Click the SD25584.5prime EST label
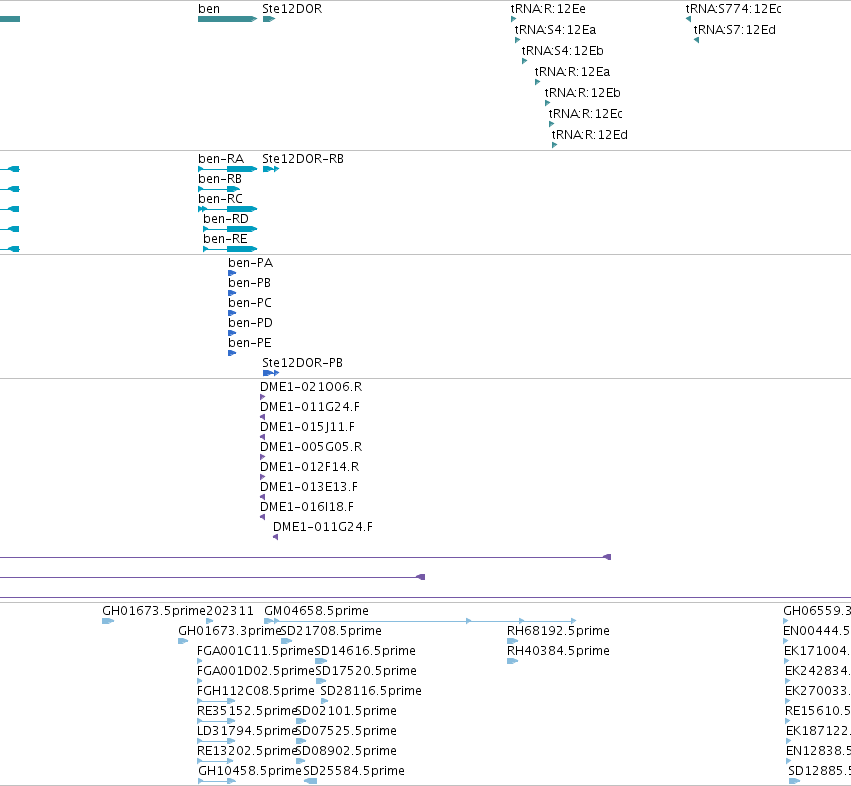Viewport: 851px width, 786px height. pyautogui.click(x=354, y=771)
